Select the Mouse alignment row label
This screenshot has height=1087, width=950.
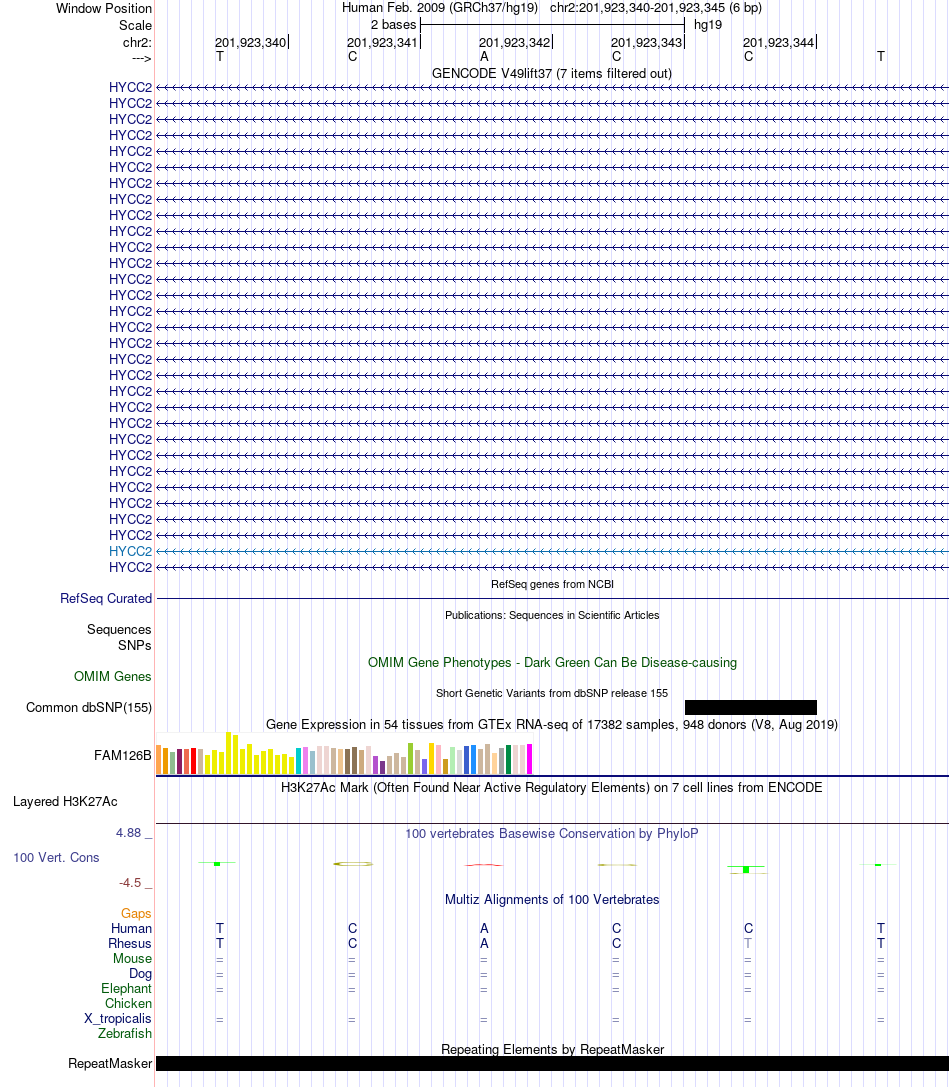click(132, 959)
